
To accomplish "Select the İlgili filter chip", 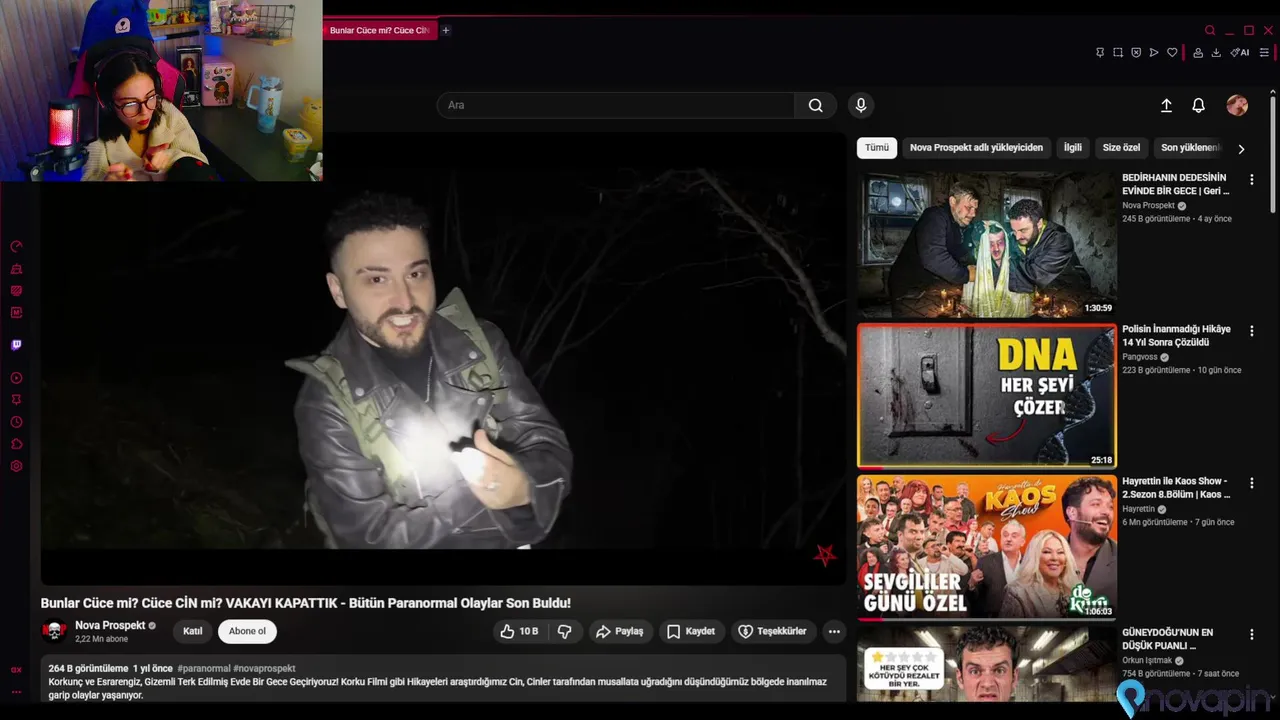I will pyautogui.click(x=1072, y=148).
